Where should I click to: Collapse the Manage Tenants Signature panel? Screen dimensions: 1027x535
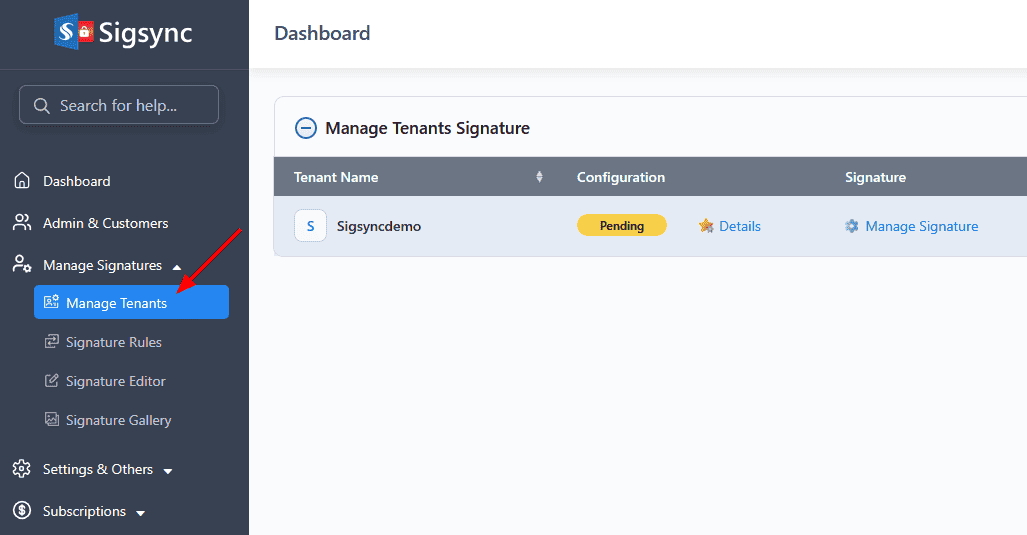tap(305, 128)
